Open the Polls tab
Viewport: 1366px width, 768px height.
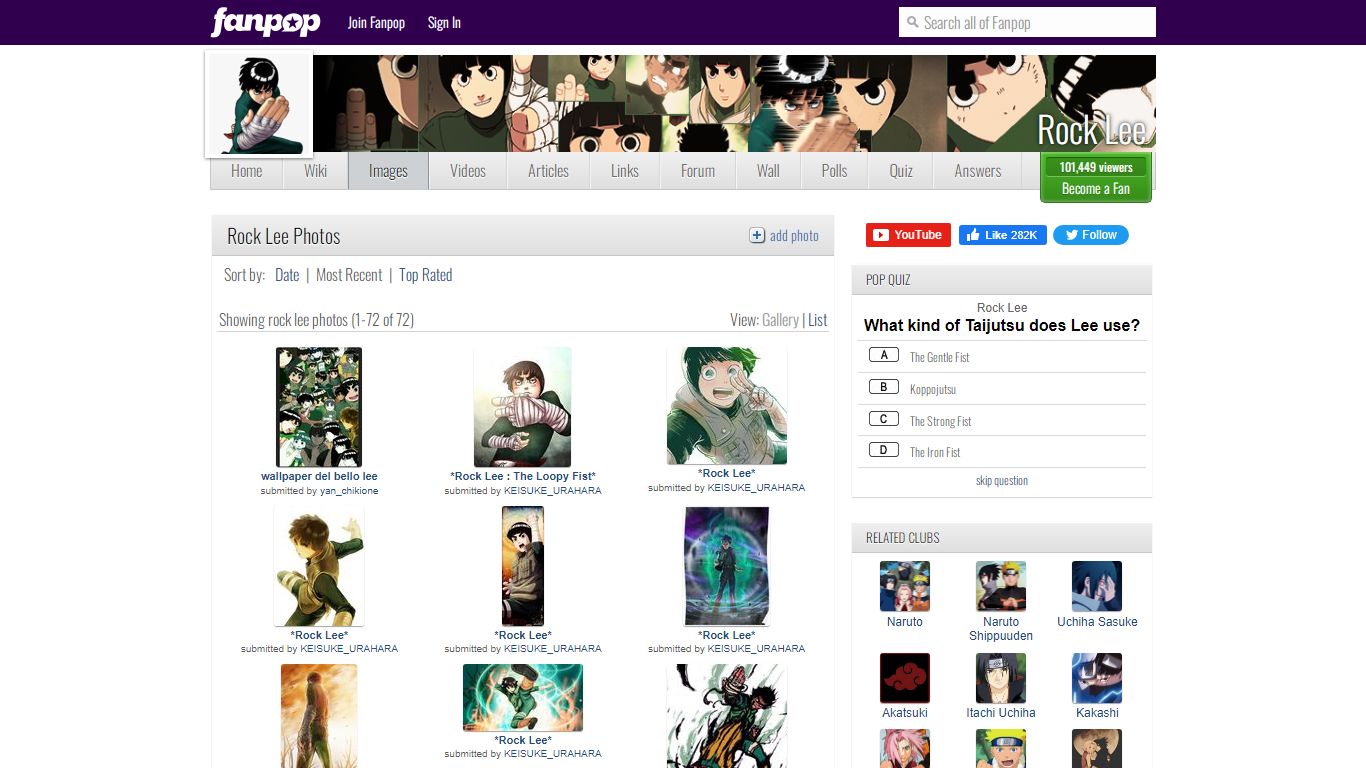pos(835,171)
